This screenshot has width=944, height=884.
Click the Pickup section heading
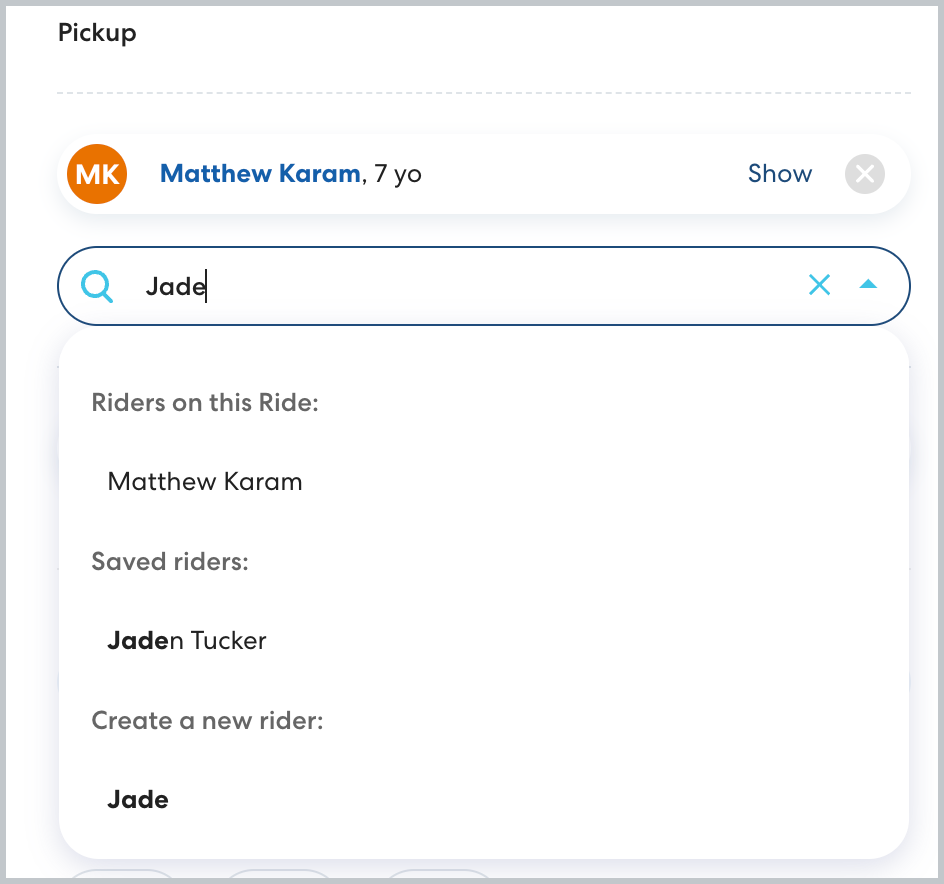[97, 33]
